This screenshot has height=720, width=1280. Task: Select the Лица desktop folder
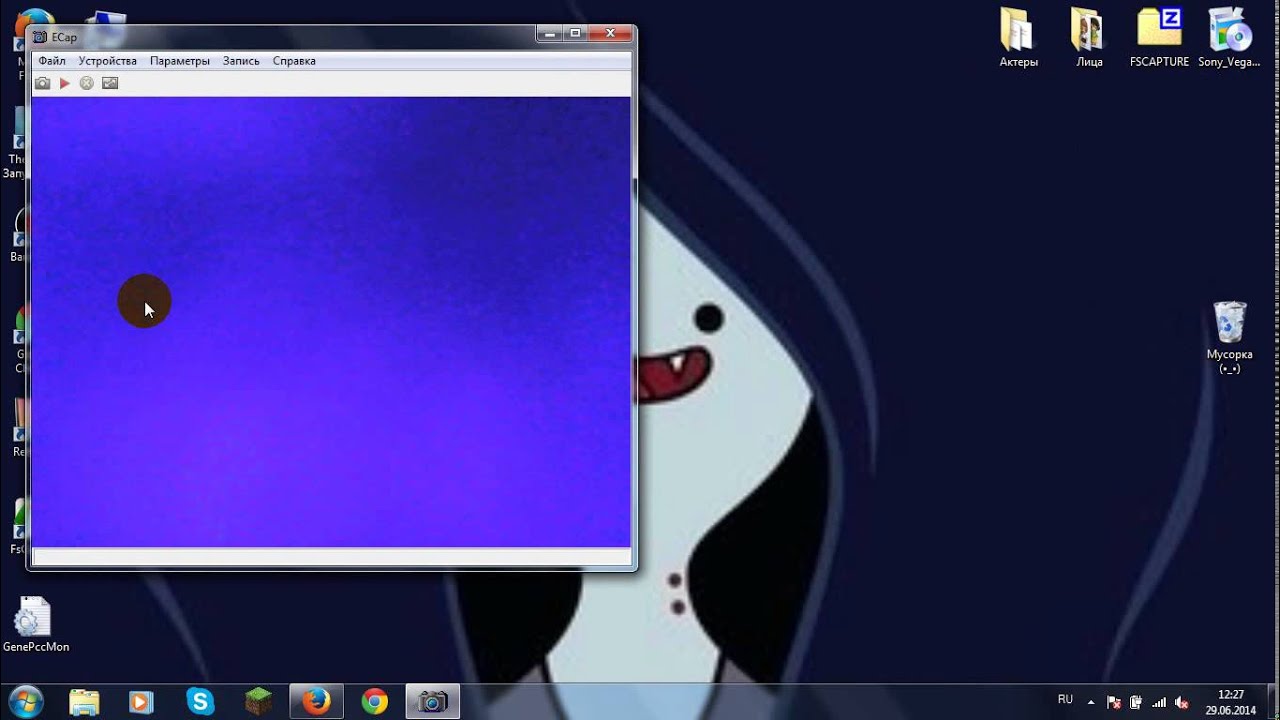[x=1089, y=38]
